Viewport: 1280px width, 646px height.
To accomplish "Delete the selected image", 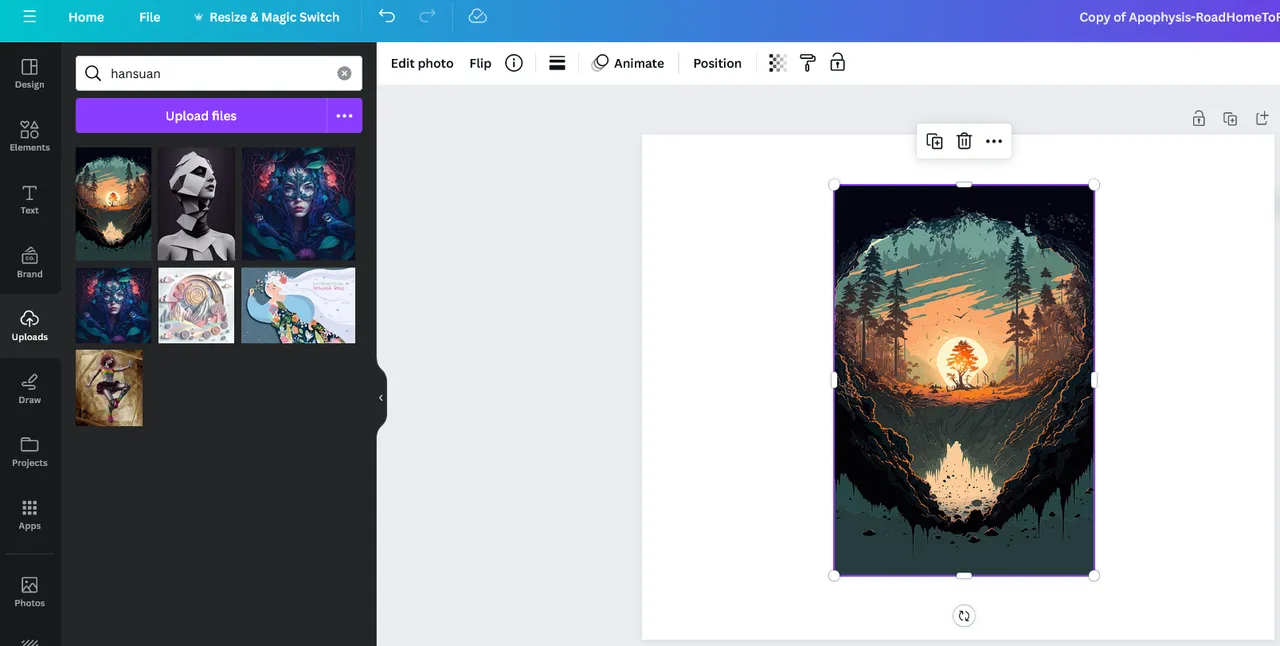I will pos(964,141).
